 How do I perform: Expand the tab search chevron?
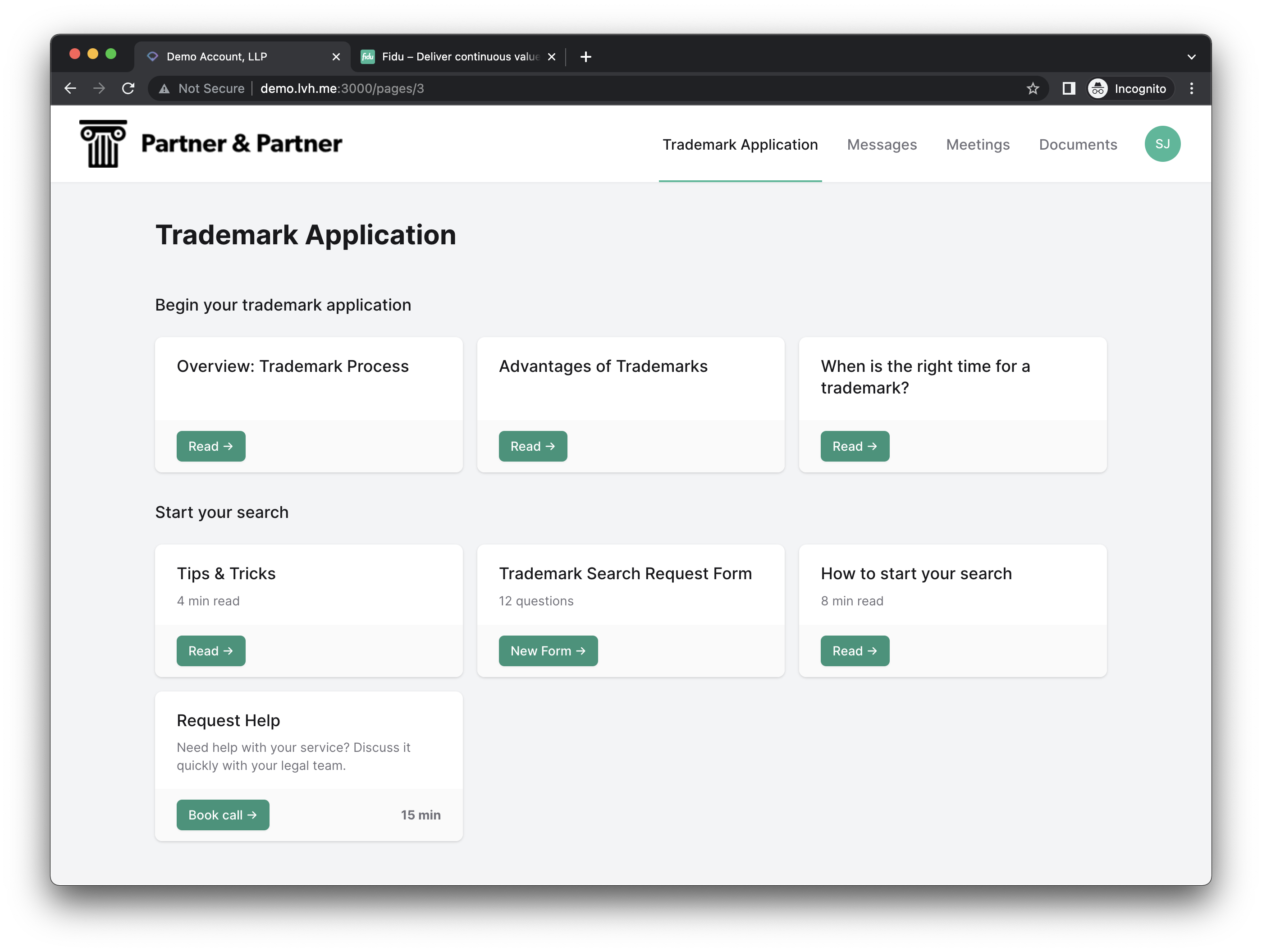click(x=1191, y=56)
